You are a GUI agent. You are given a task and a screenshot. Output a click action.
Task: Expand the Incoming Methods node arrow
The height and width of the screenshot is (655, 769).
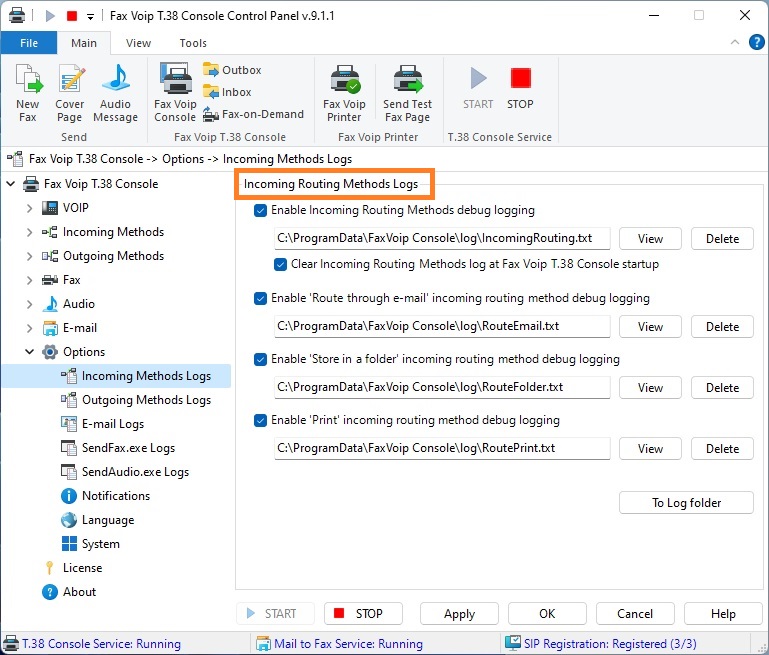tap(29, 232)
